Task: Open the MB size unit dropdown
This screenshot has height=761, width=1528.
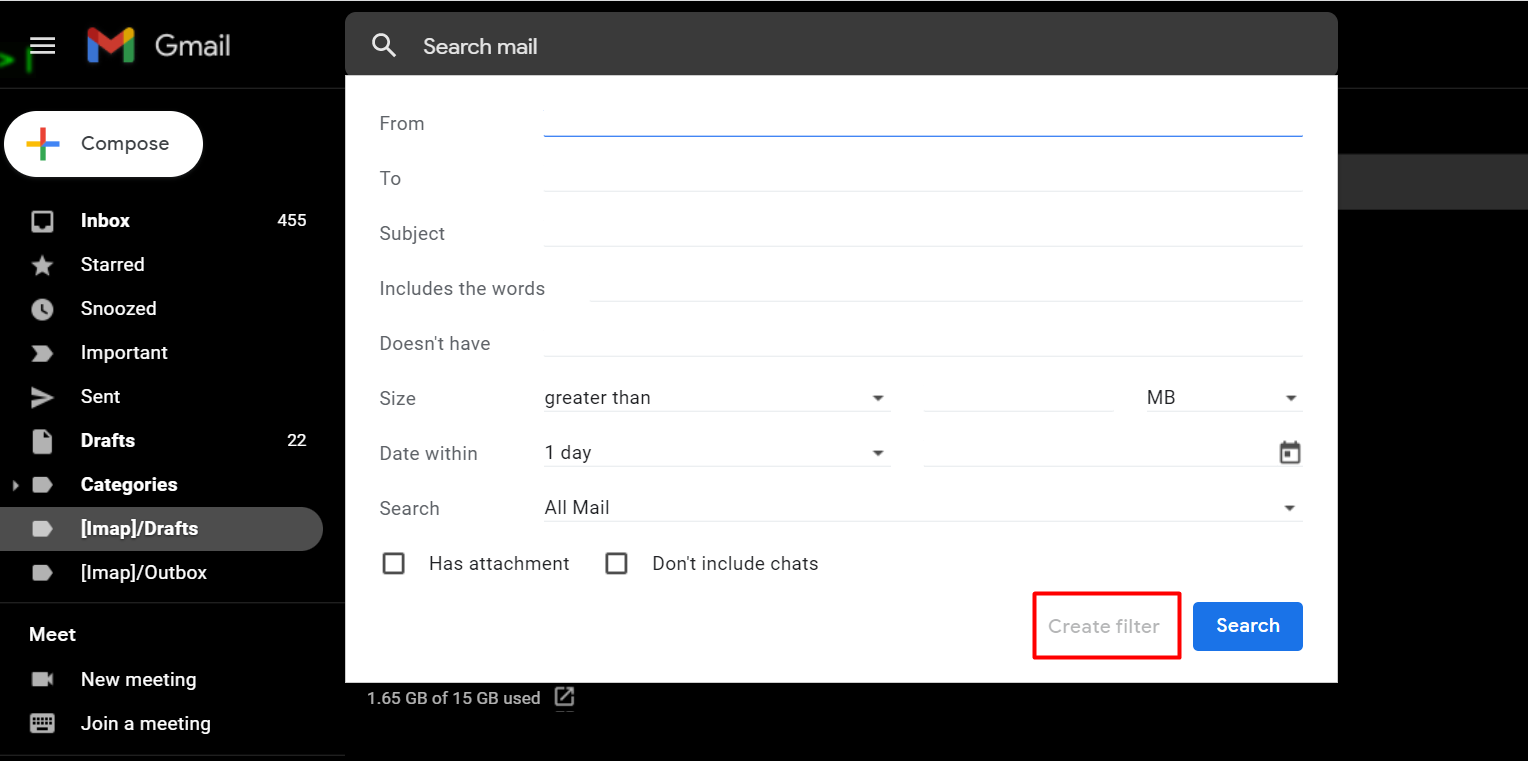Action: 1223,398
